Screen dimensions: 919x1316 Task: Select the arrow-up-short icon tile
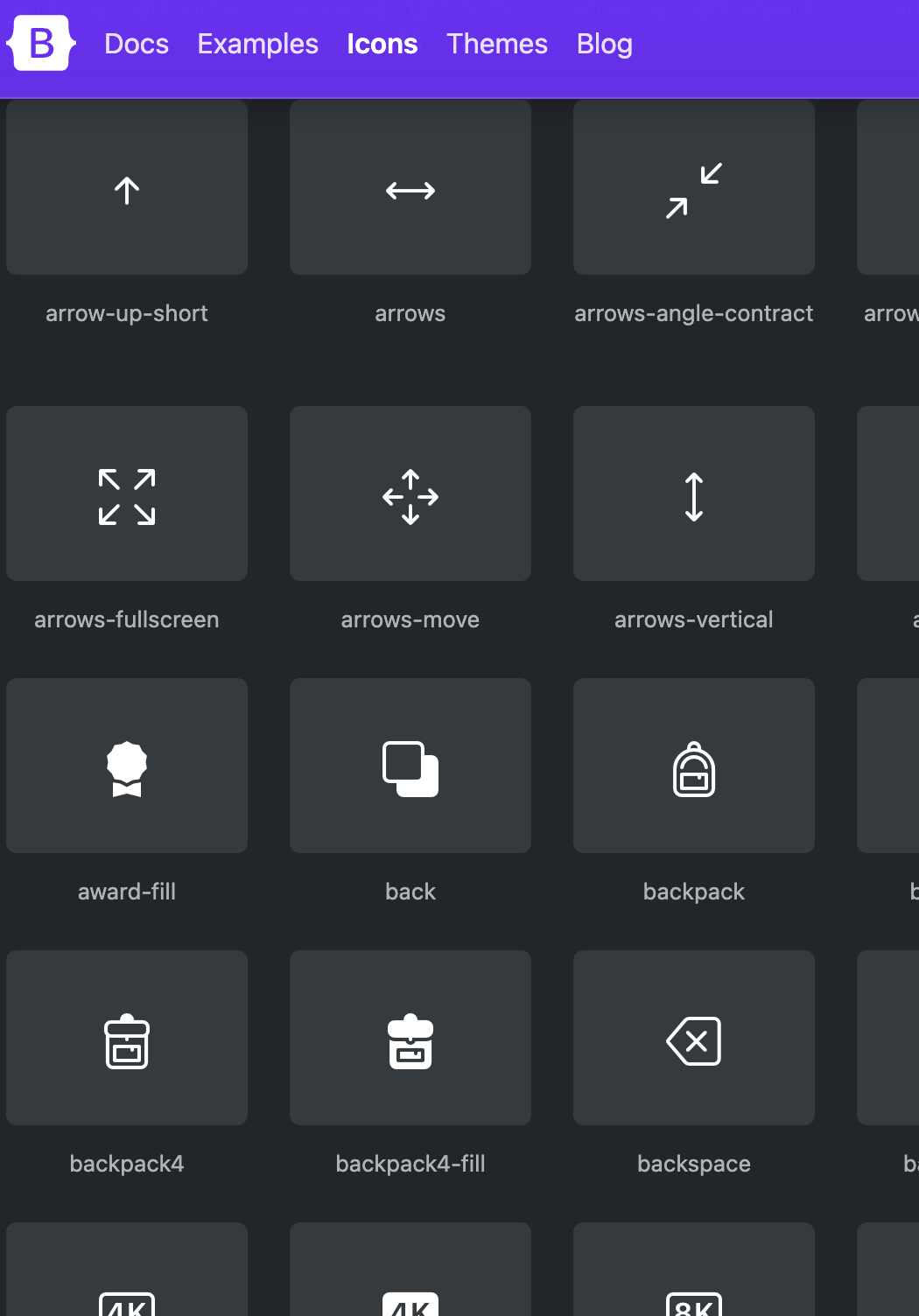pyautogui.click(x=127, y=188)
